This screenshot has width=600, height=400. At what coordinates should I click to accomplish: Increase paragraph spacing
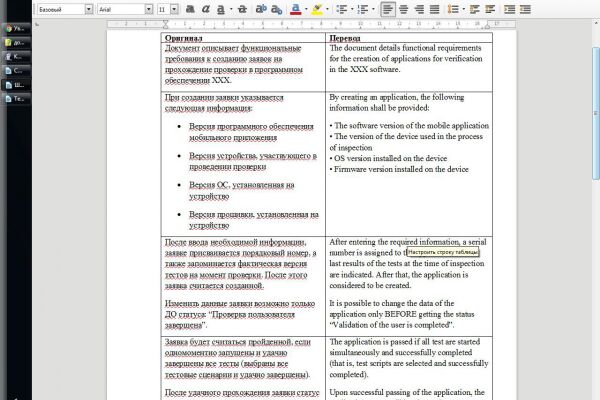click(x=474, y=9)
